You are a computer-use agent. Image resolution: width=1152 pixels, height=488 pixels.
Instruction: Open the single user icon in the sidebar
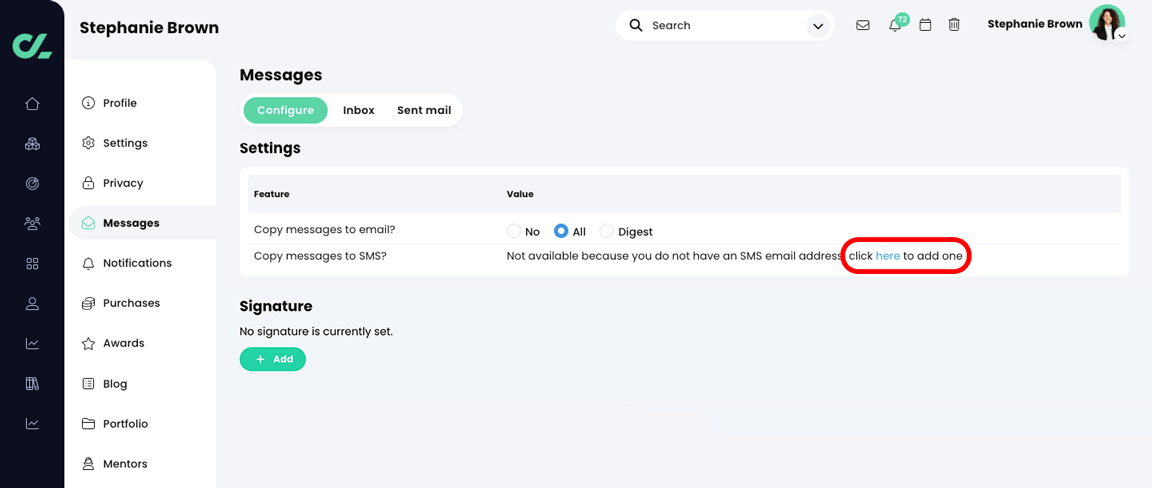(x=32, y=303)
